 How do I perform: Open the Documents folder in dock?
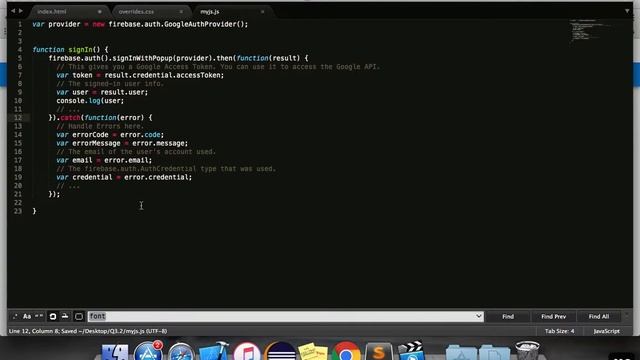click(494, 353)
